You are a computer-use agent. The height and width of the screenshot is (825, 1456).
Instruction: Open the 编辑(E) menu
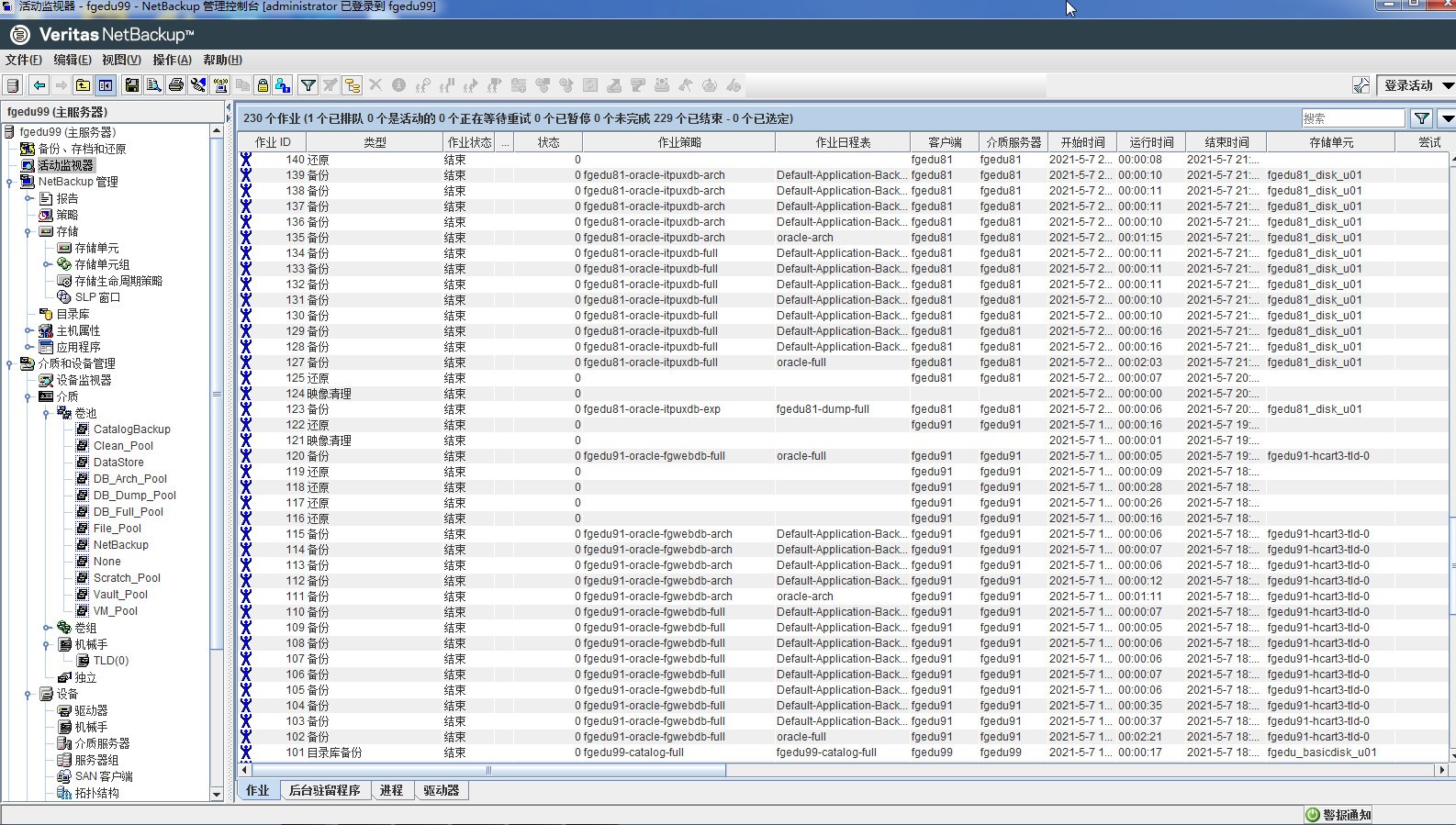pos(73,60)
